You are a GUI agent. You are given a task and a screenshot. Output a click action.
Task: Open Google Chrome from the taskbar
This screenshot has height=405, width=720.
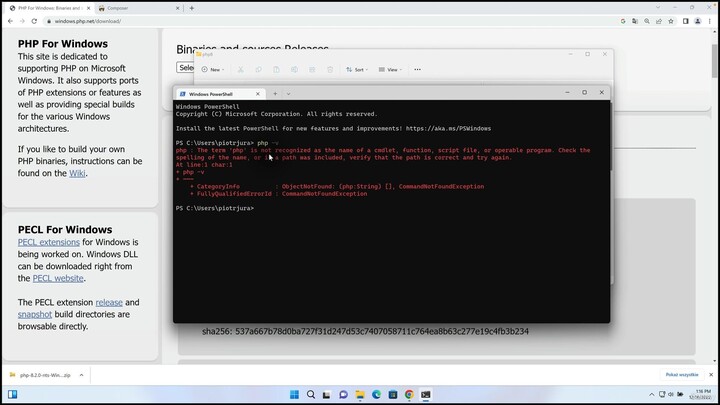coord(409,395)
